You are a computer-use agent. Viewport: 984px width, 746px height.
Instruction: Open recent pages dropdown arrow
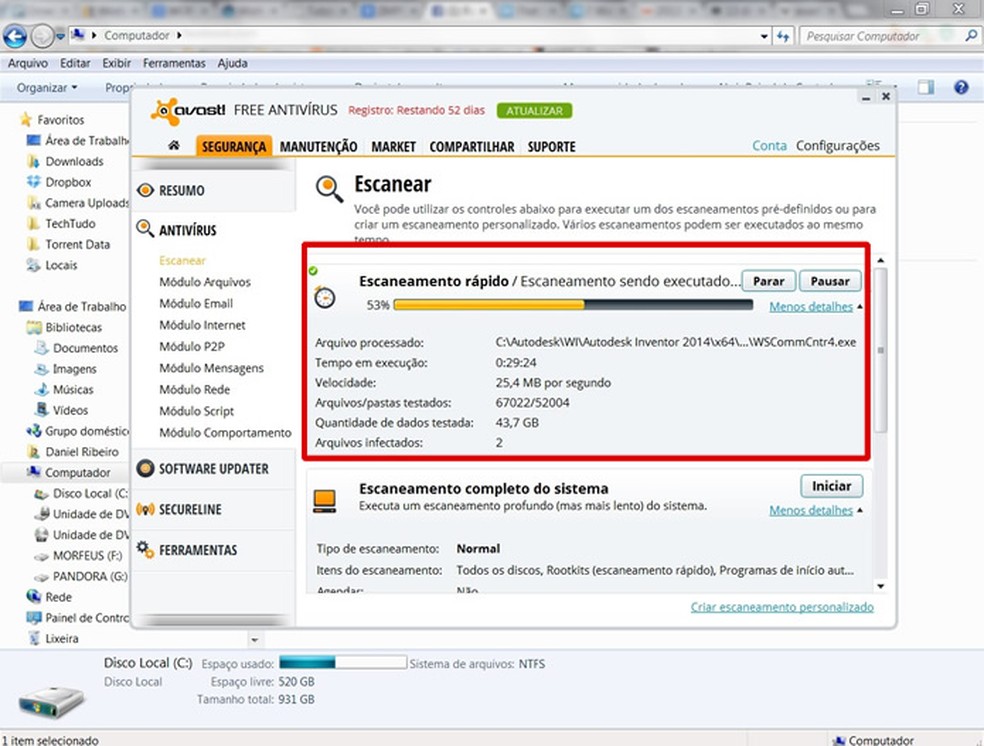[x=60, y=36]
